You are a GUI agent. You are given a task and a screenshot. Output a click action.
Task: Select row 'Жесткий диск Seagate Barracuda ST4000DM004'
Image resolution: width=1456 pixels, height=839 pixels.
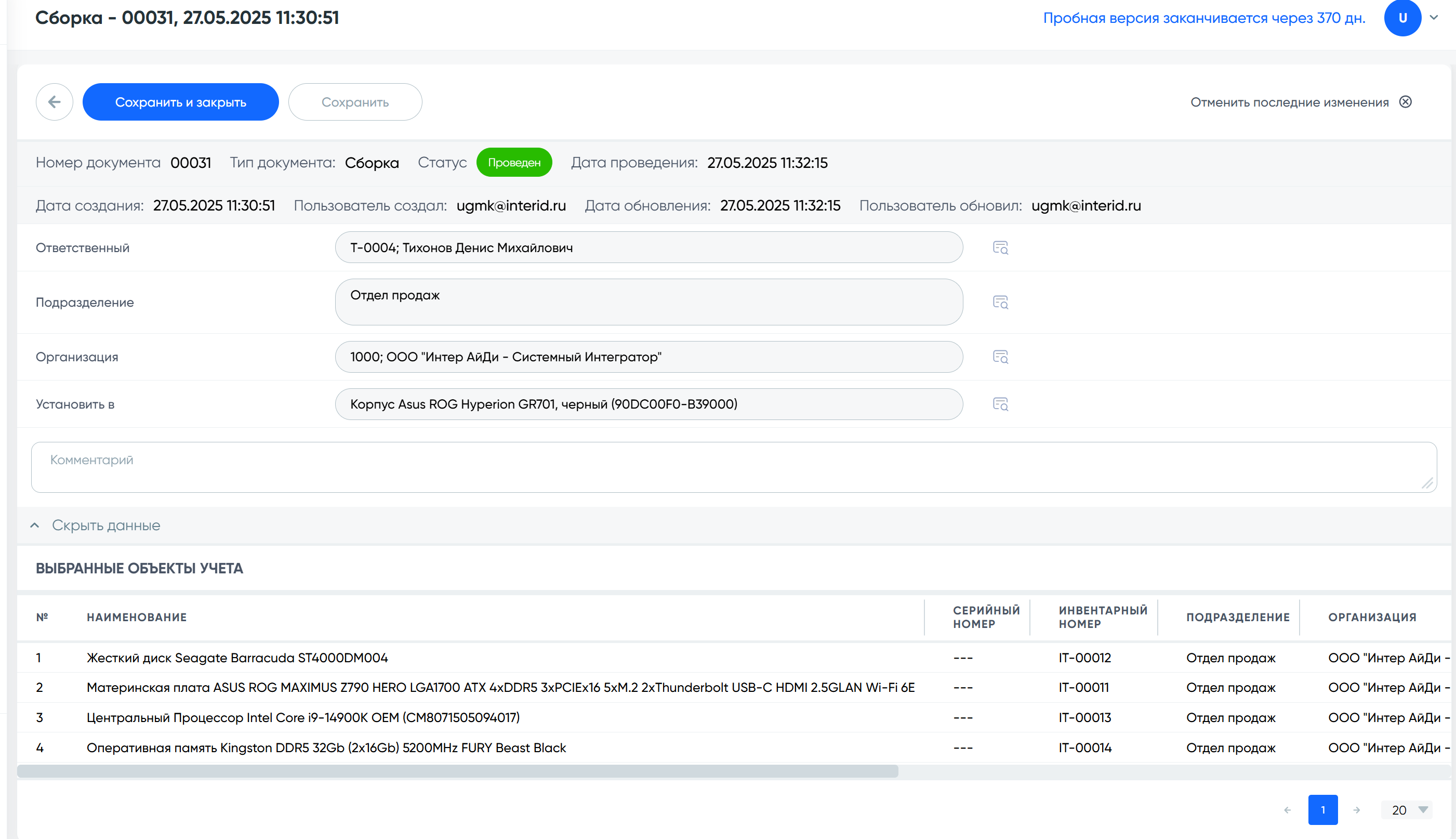[734, 658]
